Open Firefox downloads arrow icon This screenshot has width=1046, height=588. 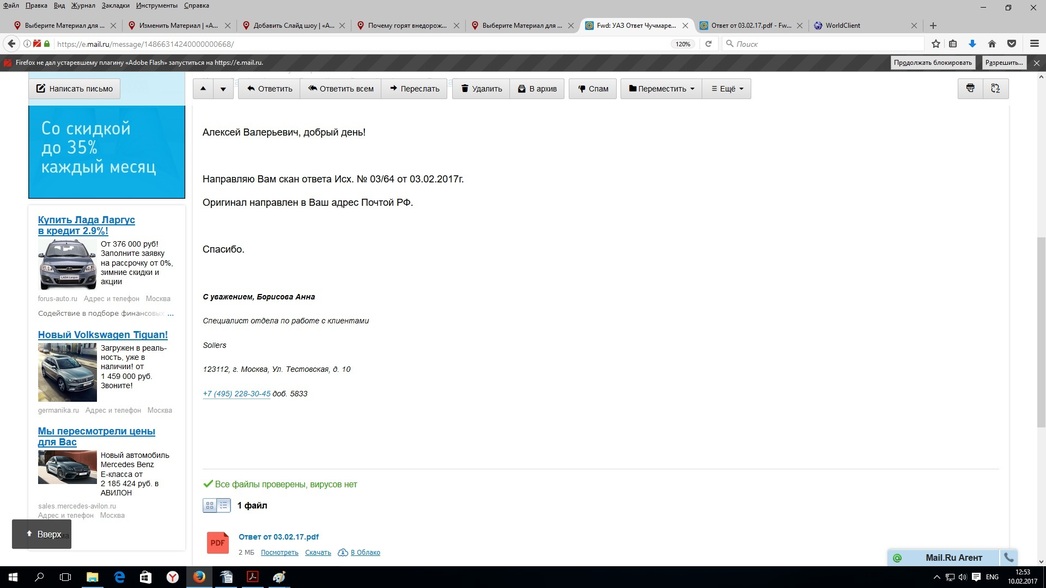pos(972,44)
